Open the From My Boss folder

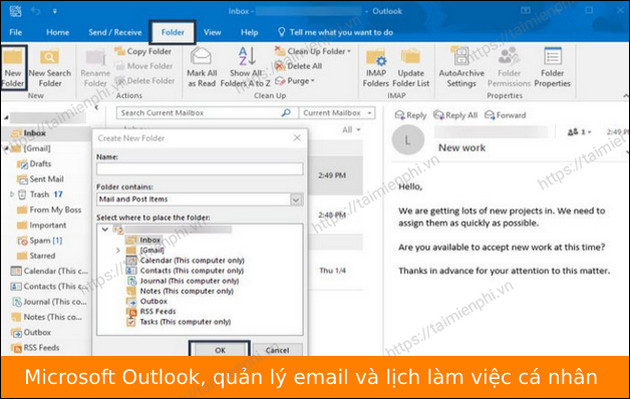pyautogui.click(x=49, y=210)
